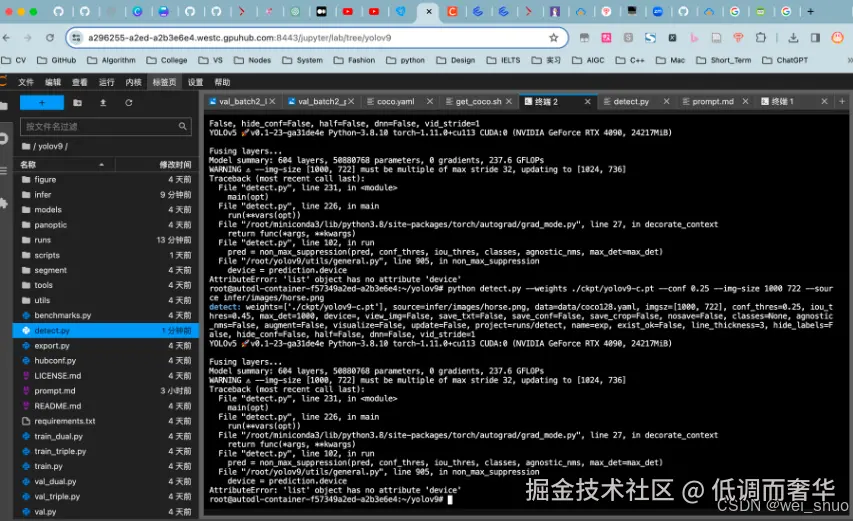The height and width of the screenshot is (521, 853).
Task: Open the 编辑 menu
Action: tap(53, 82)
